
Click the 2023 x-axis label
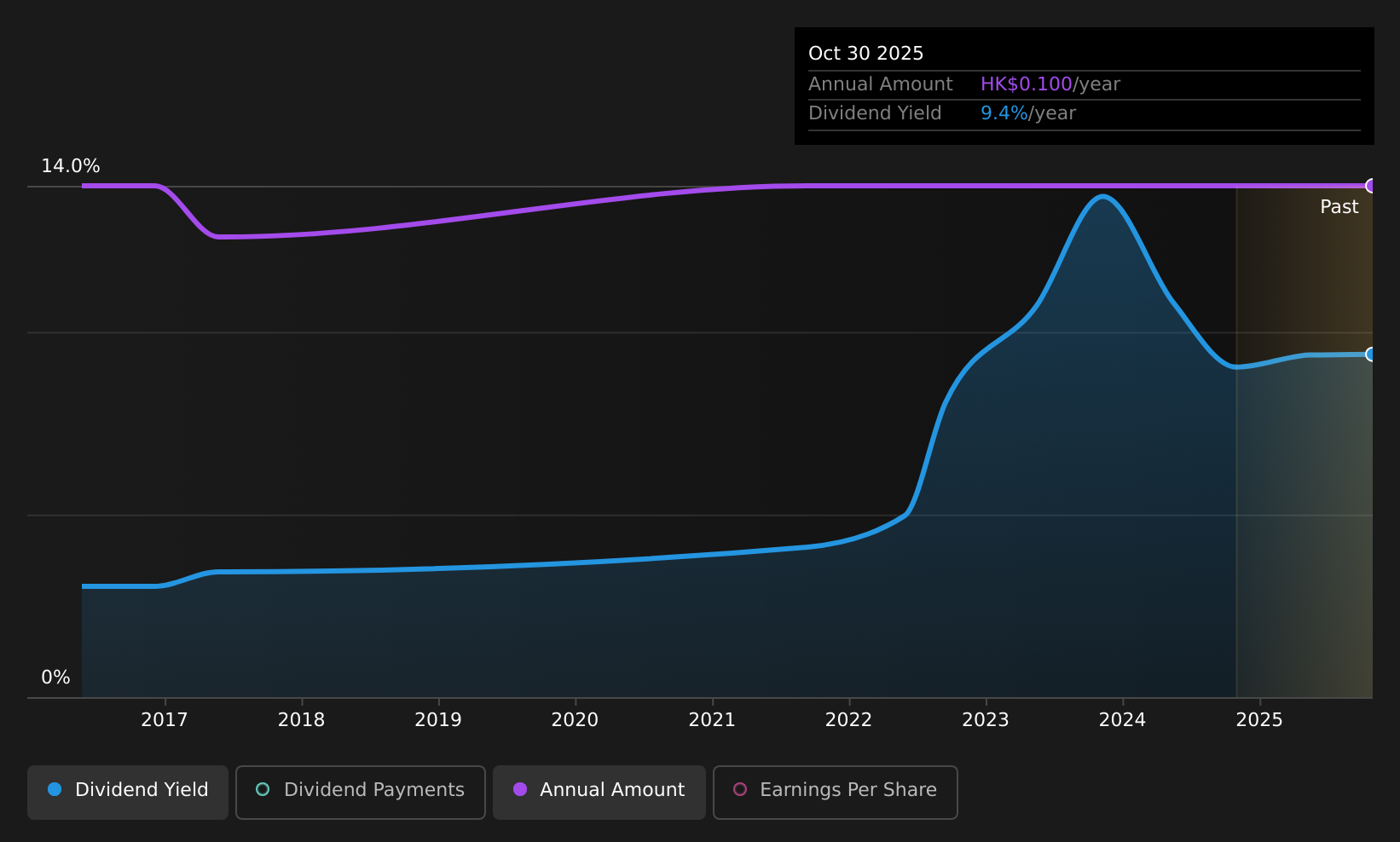coord(986,720)
